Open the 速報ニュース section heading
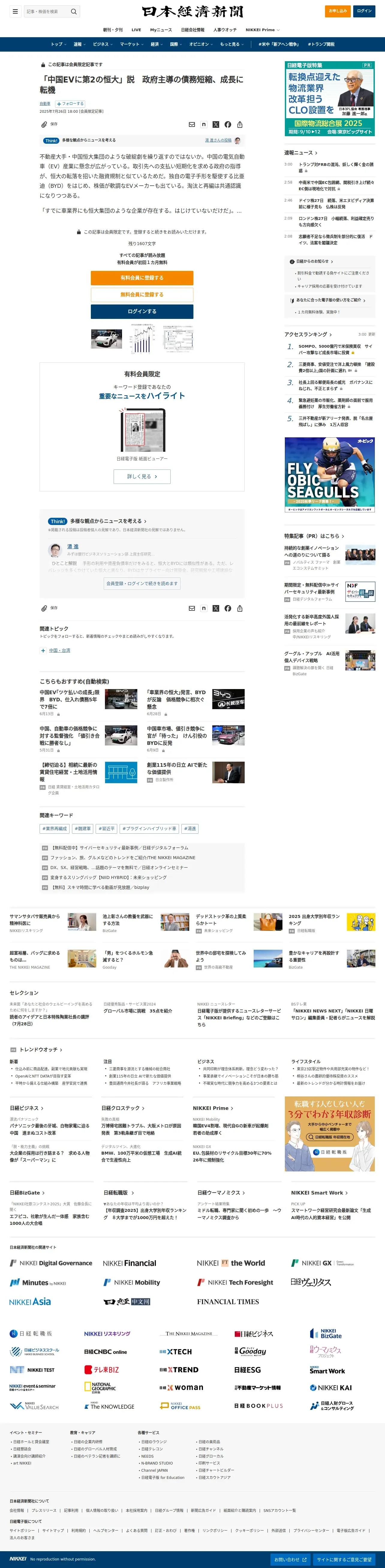385x1568 pixels. [300, 153]
